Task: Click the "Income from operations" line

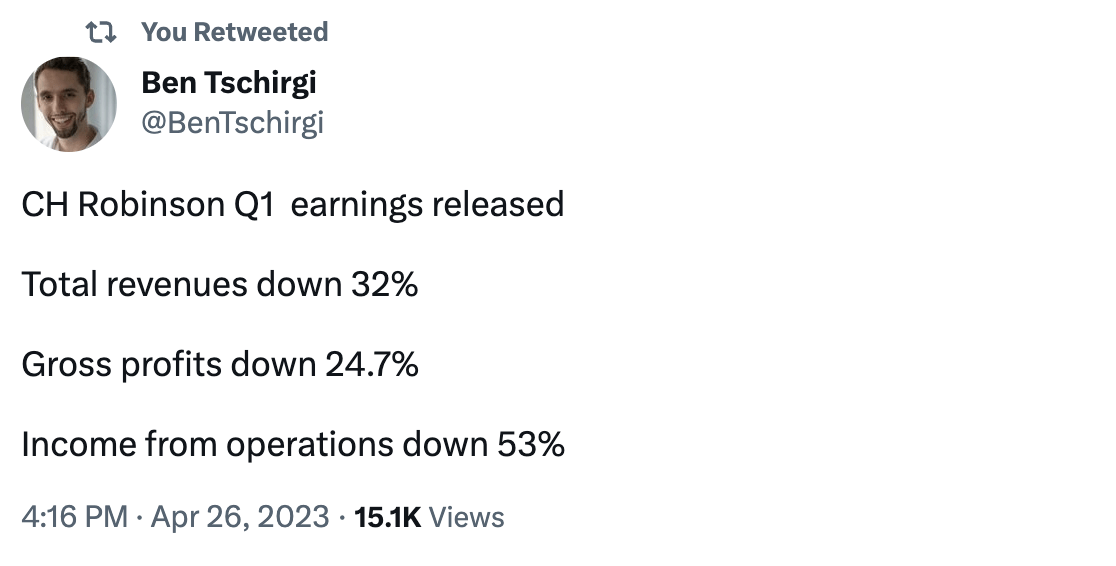Action: [x=293, y=445]
